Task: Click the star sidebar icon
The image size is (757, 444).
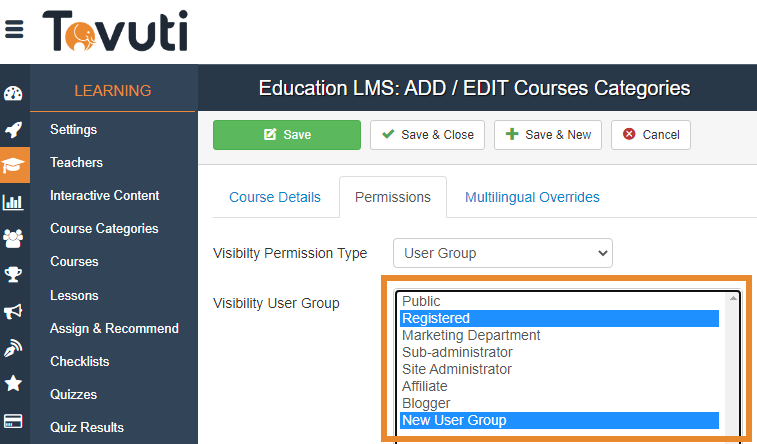Action: pos(14,383)
